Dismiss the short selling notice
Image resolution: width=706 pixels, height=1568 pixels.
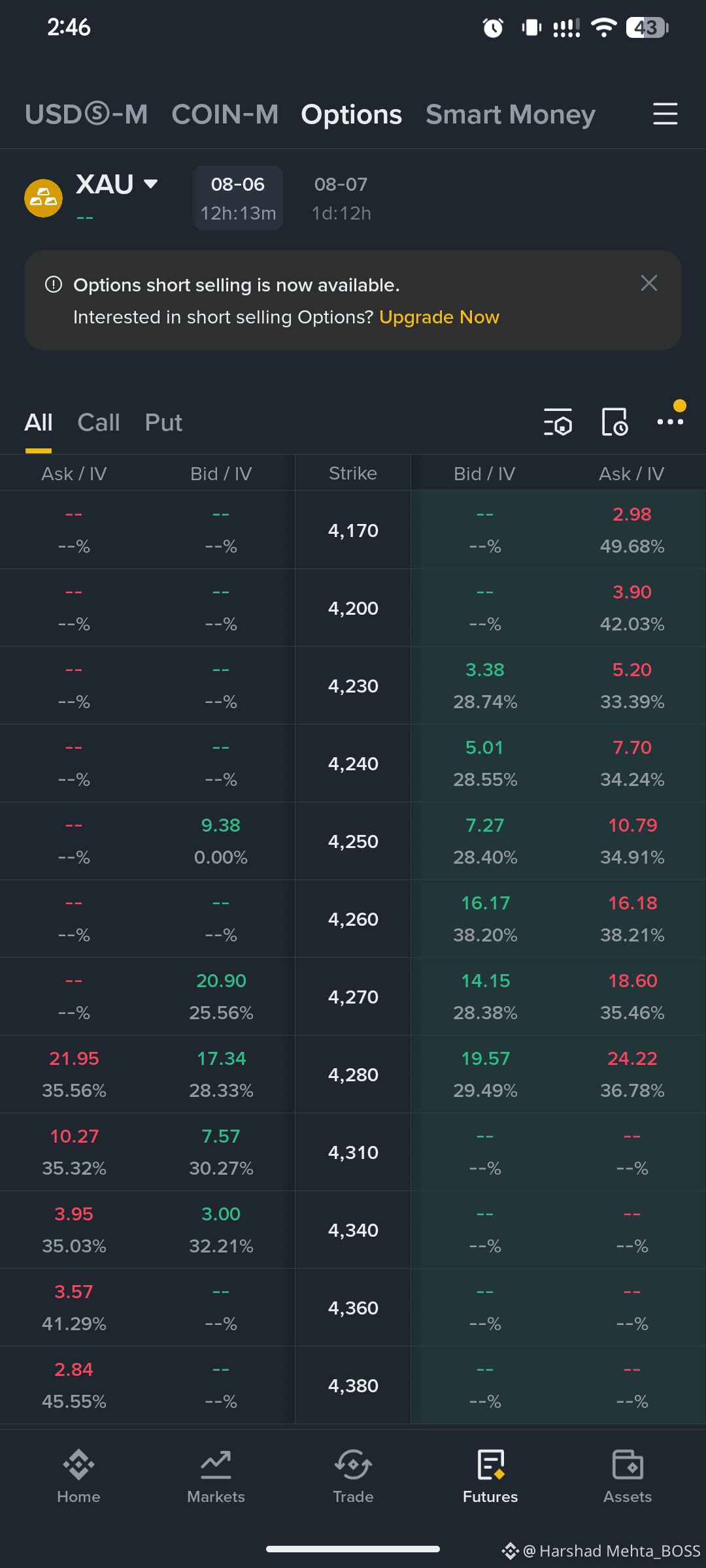pos(648,283)
